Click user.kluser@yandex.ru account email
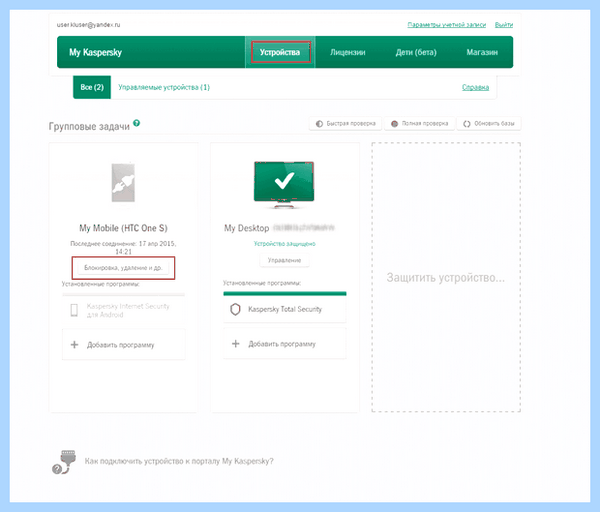The width and height of the screenshot is (600, 512). pos(88,25)
